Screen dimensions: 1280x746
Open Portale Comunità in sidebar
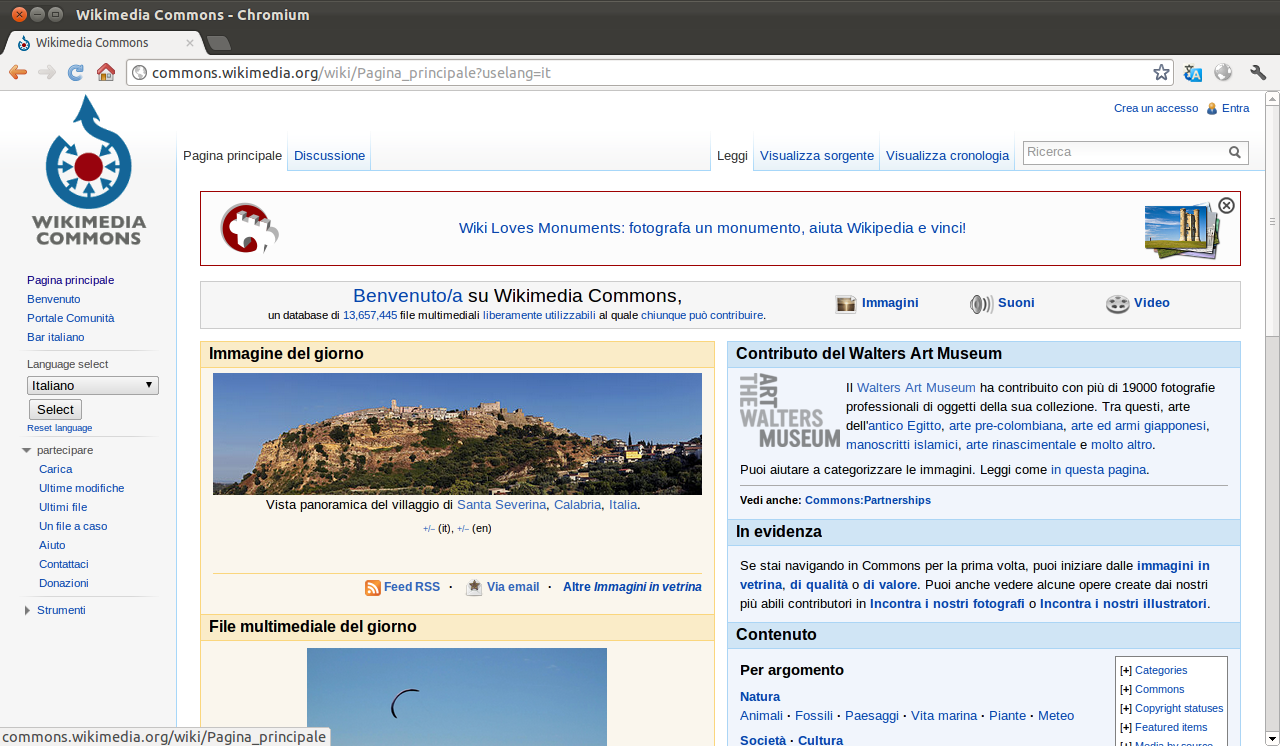tap(70, 318)
